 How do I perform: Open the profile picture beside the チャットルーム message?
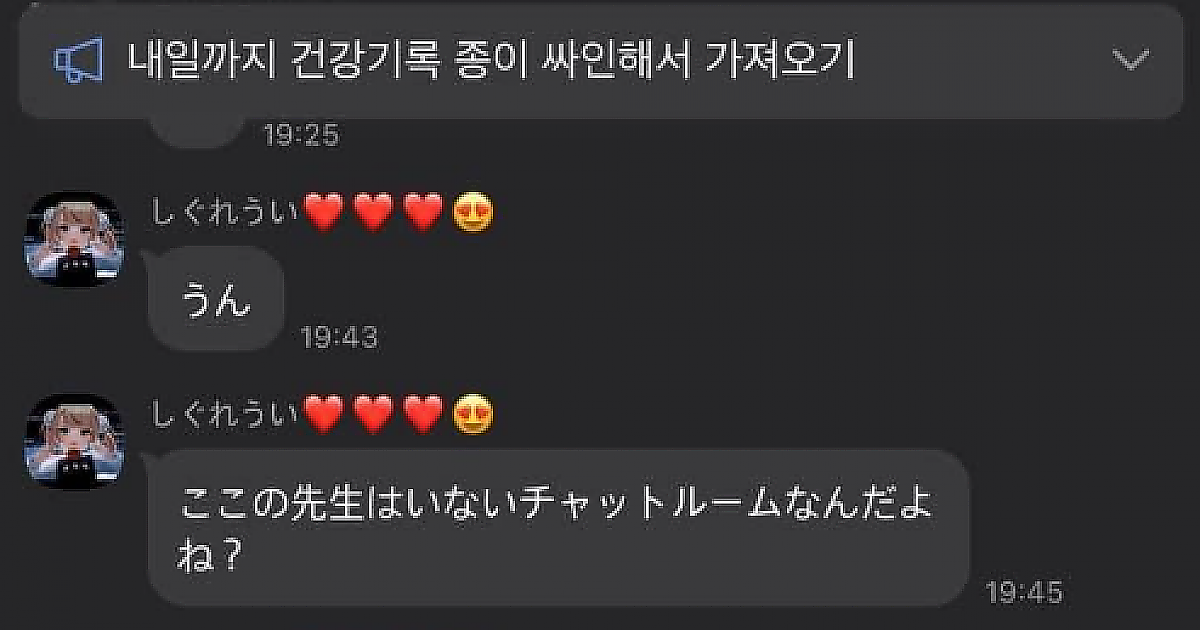coord(73,441)
